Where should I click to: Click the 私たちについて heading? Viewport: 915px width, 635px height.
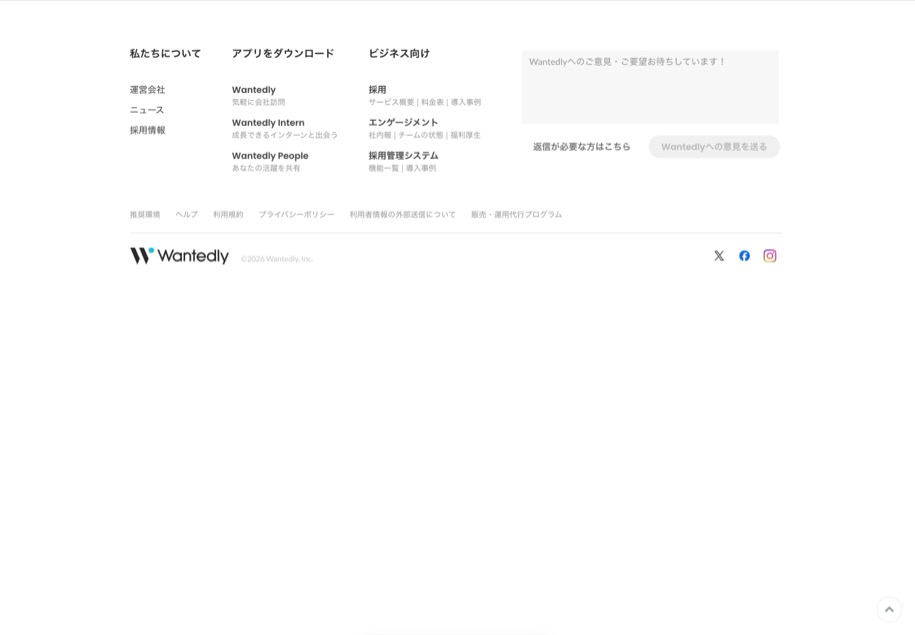coord(165,54)
